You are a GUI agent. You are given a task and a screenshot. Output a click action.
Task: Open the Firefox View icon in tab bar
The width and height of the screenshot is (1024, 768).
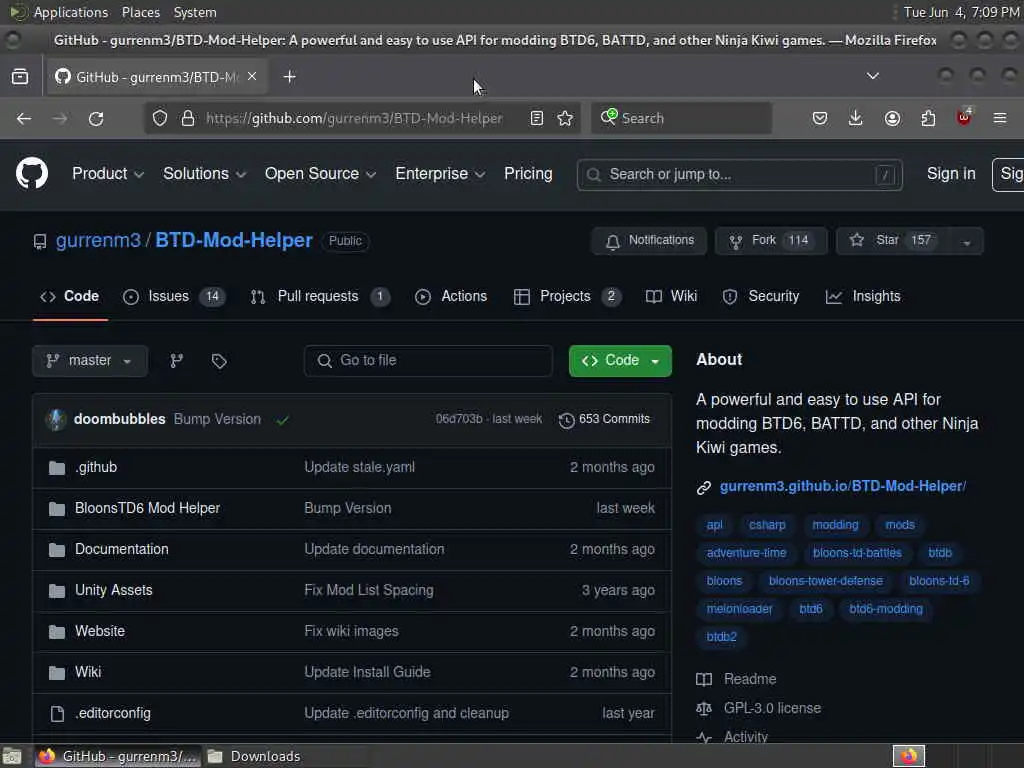pos(20,76)
